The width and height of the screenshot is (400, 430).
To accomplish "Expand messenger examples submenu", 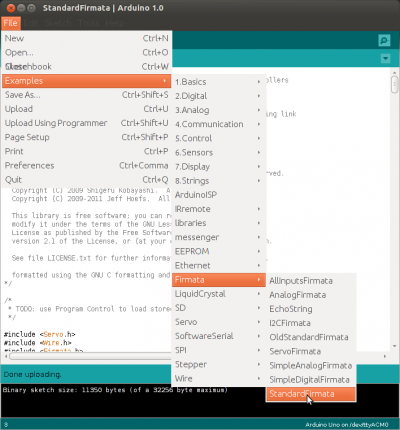I will (x=219, y=237).
